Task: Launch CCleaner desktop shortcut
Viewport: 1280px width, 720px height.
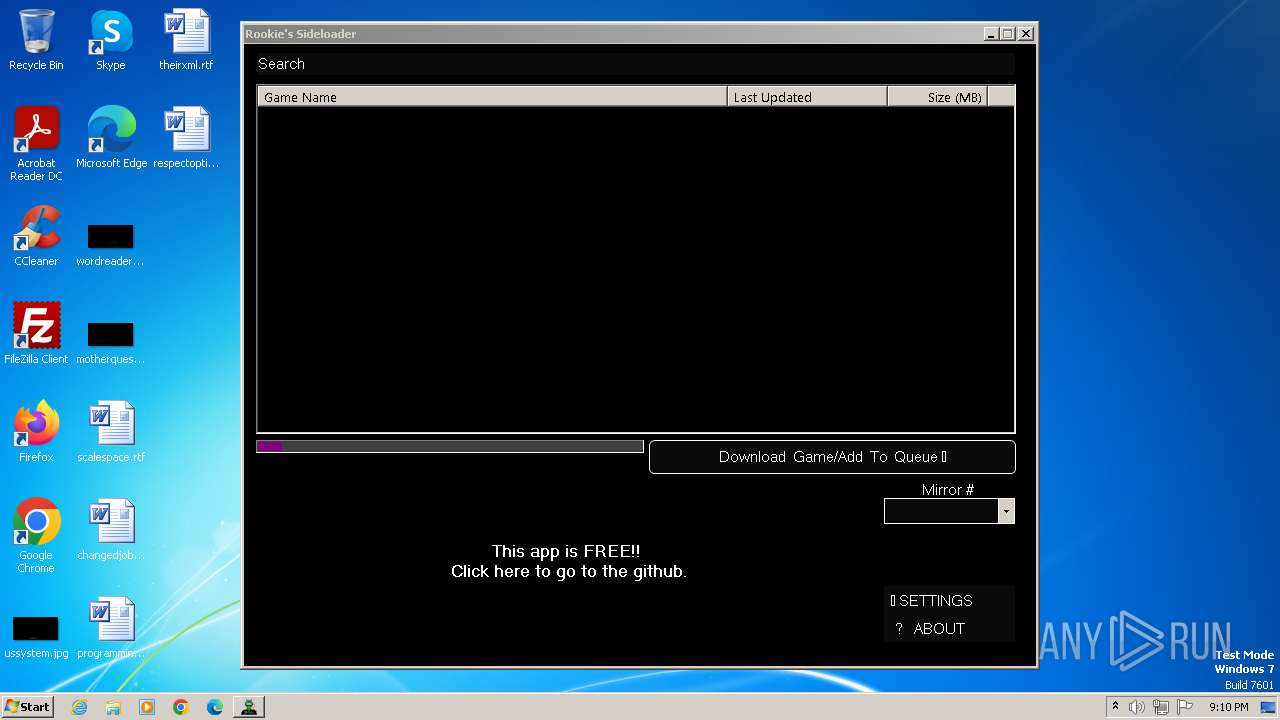Action: coord(36,236)
